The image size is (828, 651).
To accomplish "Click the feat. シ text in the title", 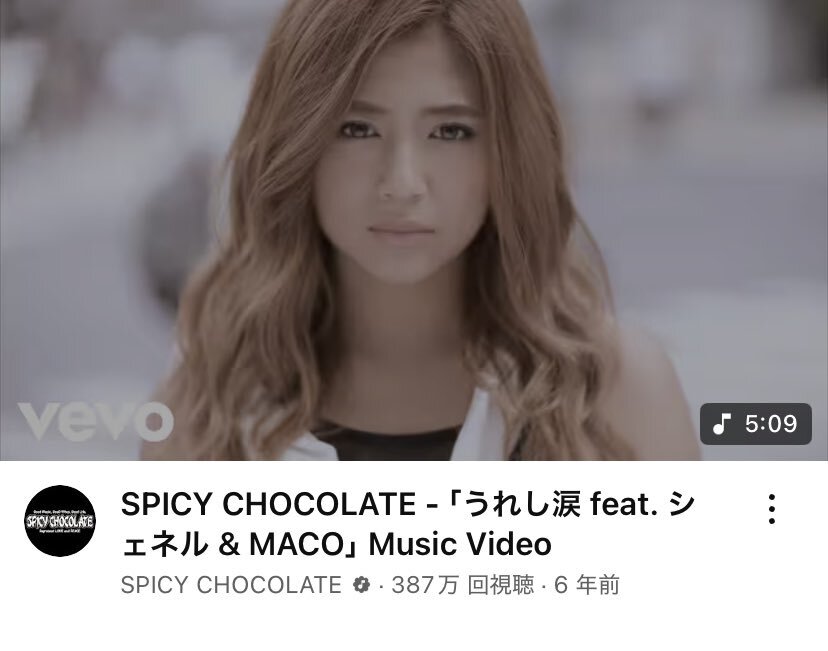I will click(x=642, y=504).
